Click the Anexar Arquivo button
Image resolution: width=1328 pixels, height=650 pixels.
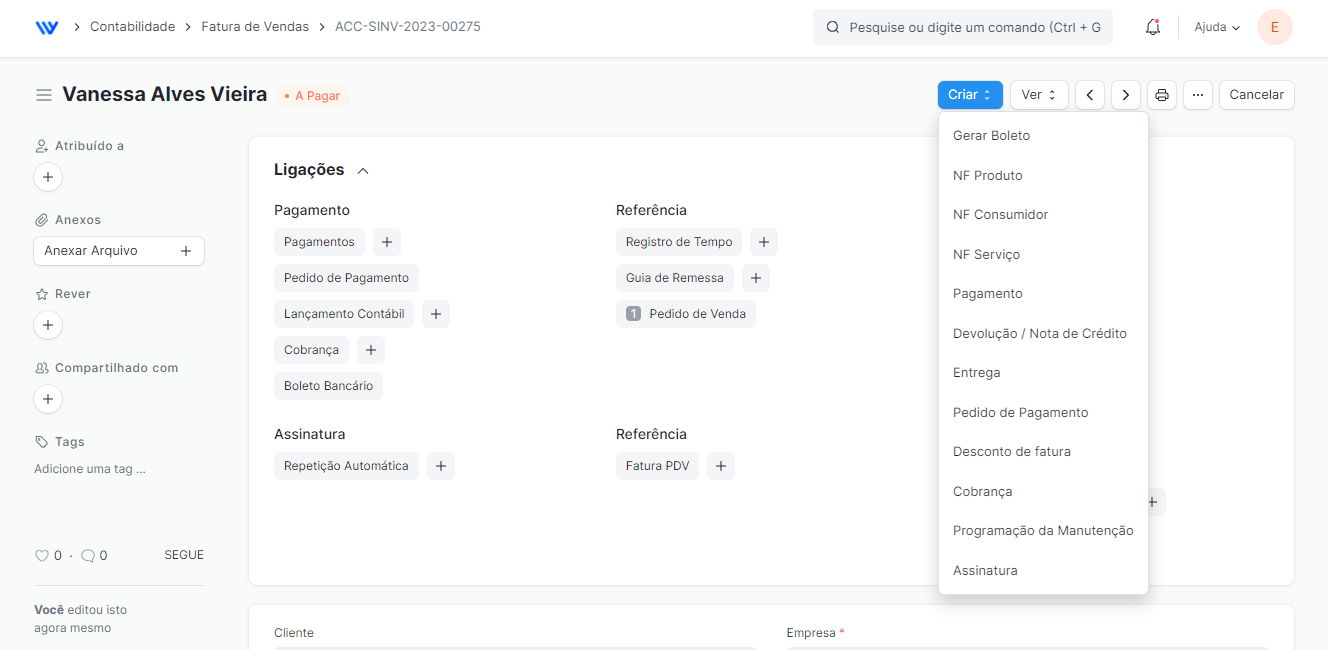pos(118,251)
